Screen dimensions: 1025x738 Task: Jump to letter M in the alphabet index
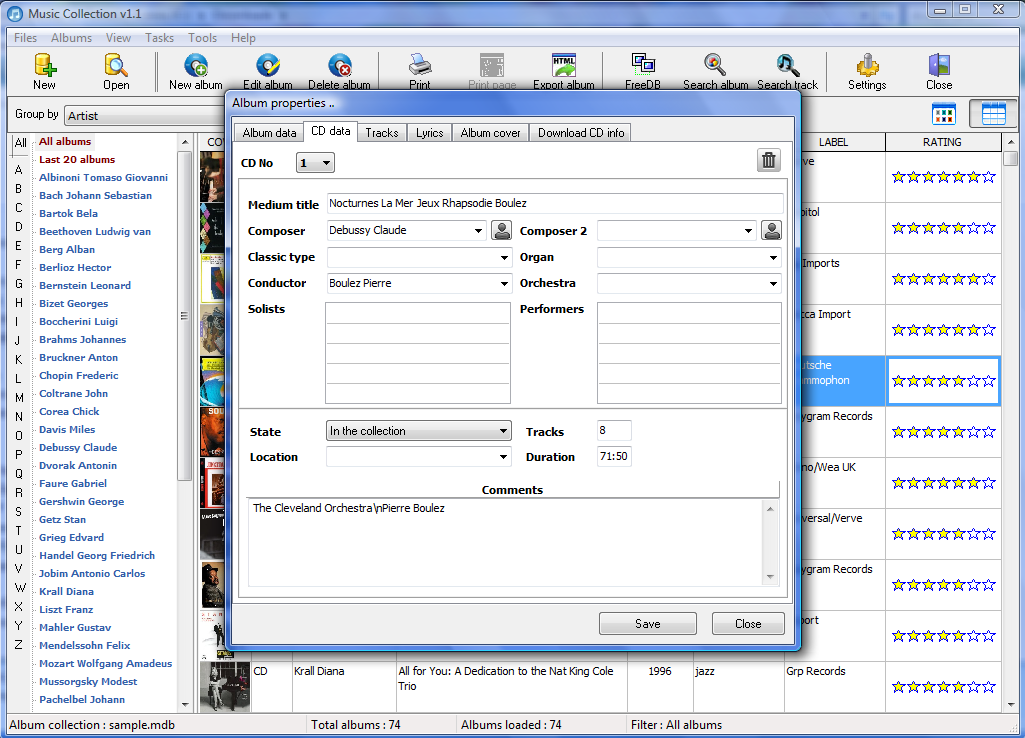[x=19, y=397]
